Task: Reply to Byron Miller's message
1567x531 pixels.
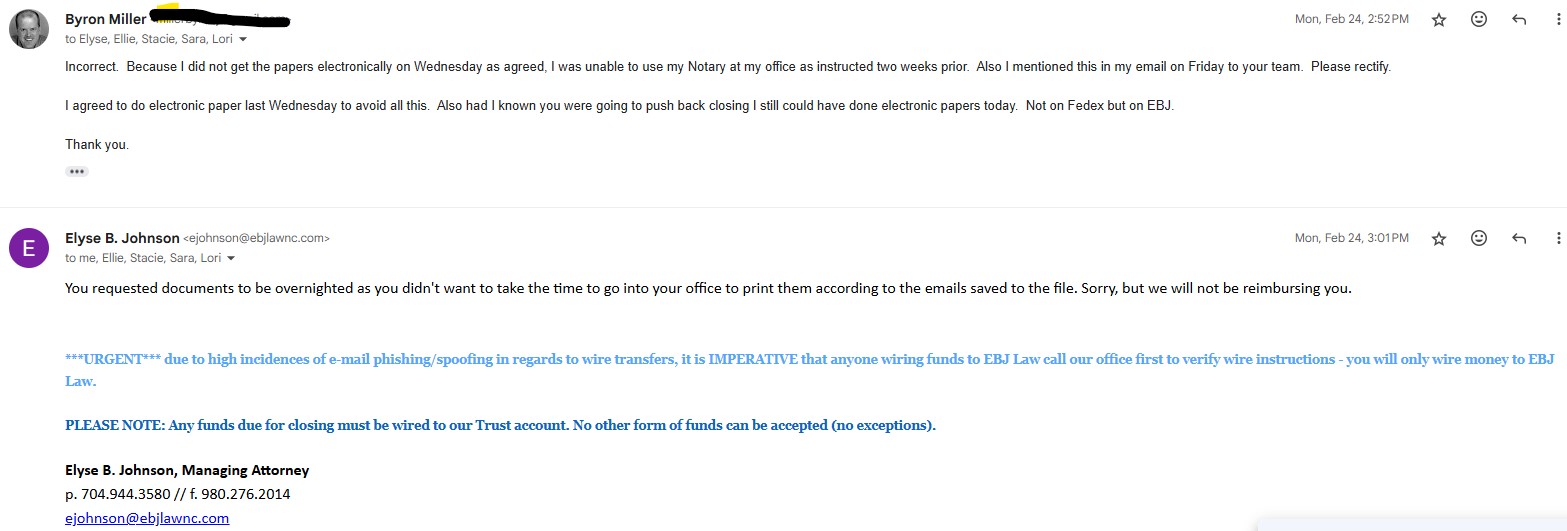Action: [1519, 19]
